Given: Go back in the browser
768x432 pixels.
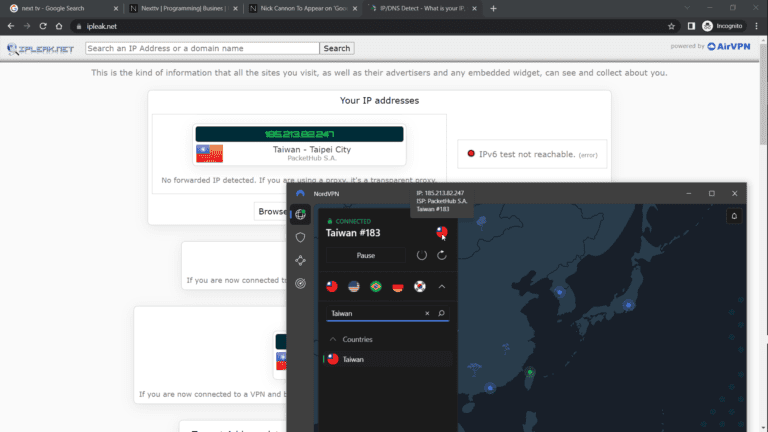Looking at the screenshot, I should (x=11, y=26).
